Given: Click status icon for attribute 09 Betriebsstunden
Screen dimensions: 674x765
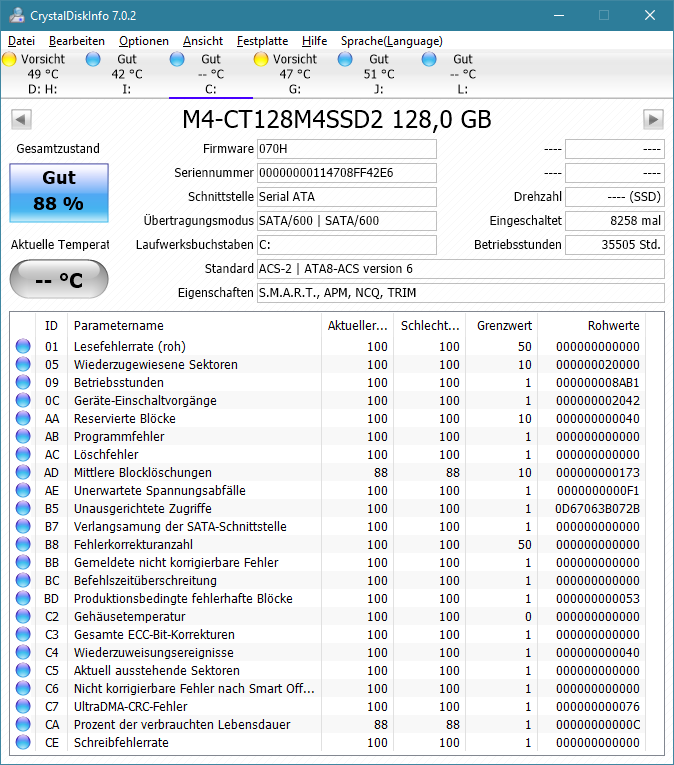Looking at the screenshot, I should point(23,382).
